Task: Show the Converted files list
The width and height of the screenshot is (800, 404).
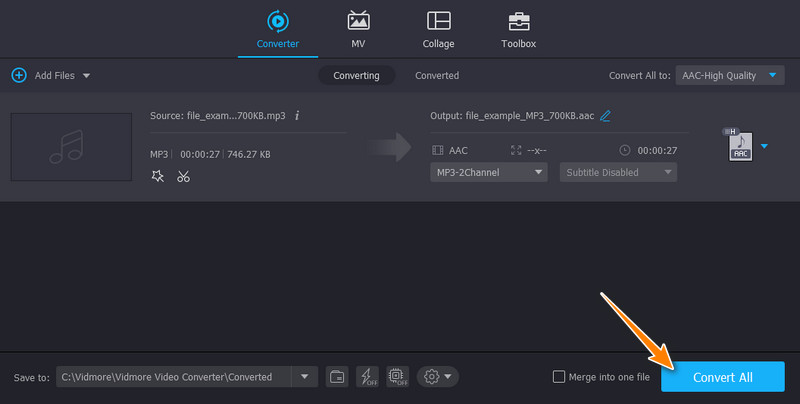Action: point(437,75)
